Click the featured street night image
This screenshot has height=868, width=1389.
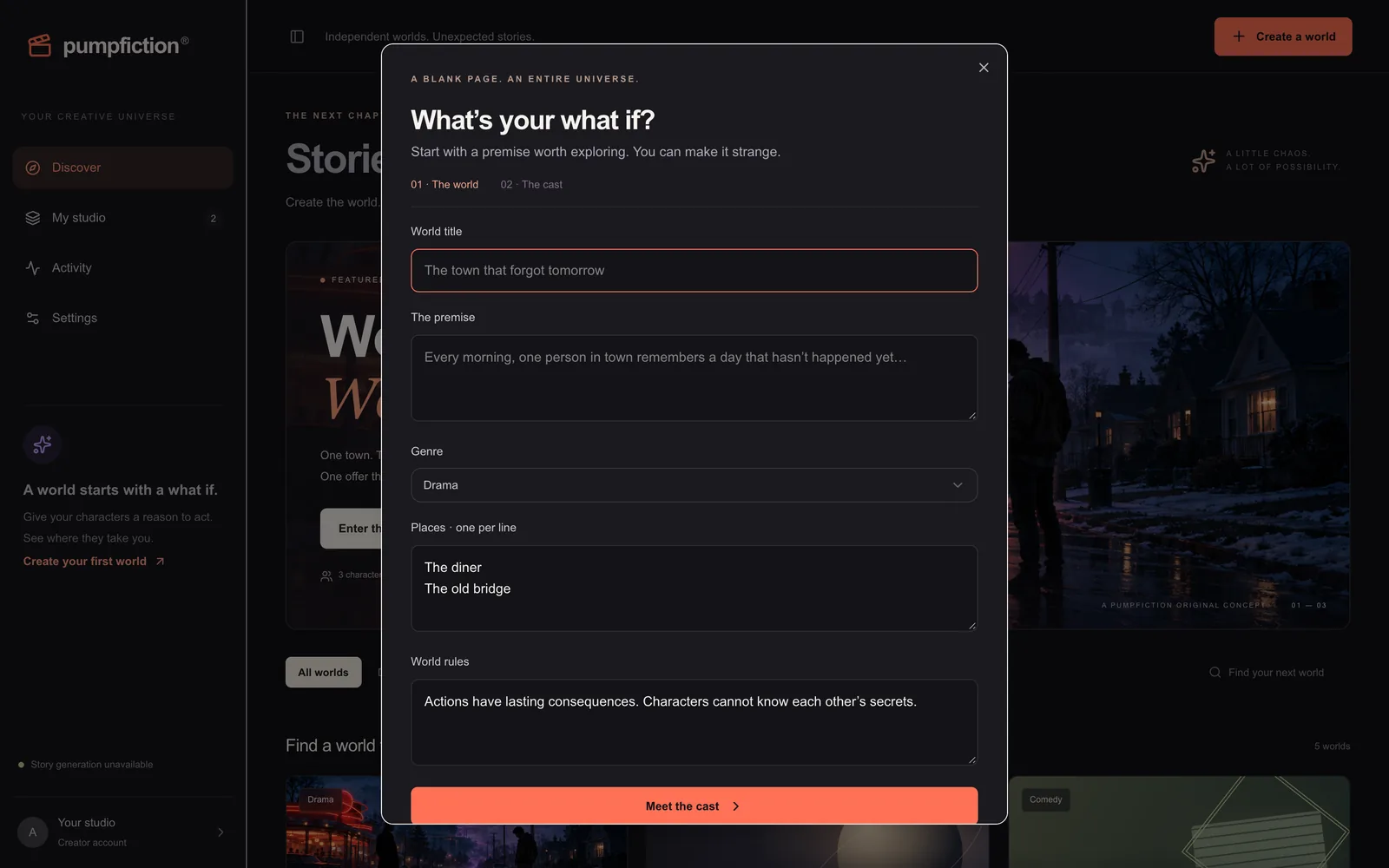click(x=1179, y=435)
